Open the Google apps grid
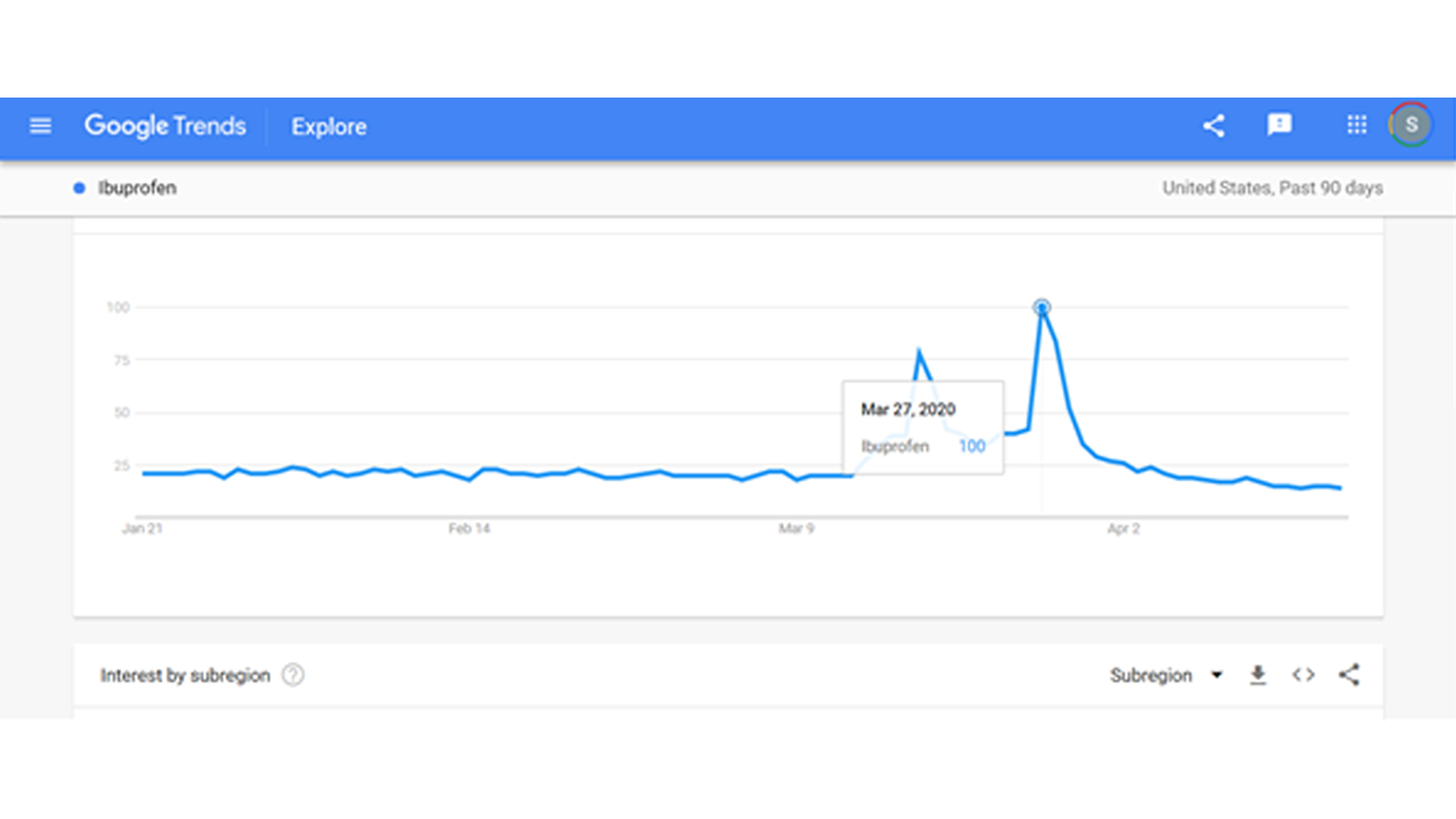Screen dimensions: 1456x819 (x=1356, y=125)
